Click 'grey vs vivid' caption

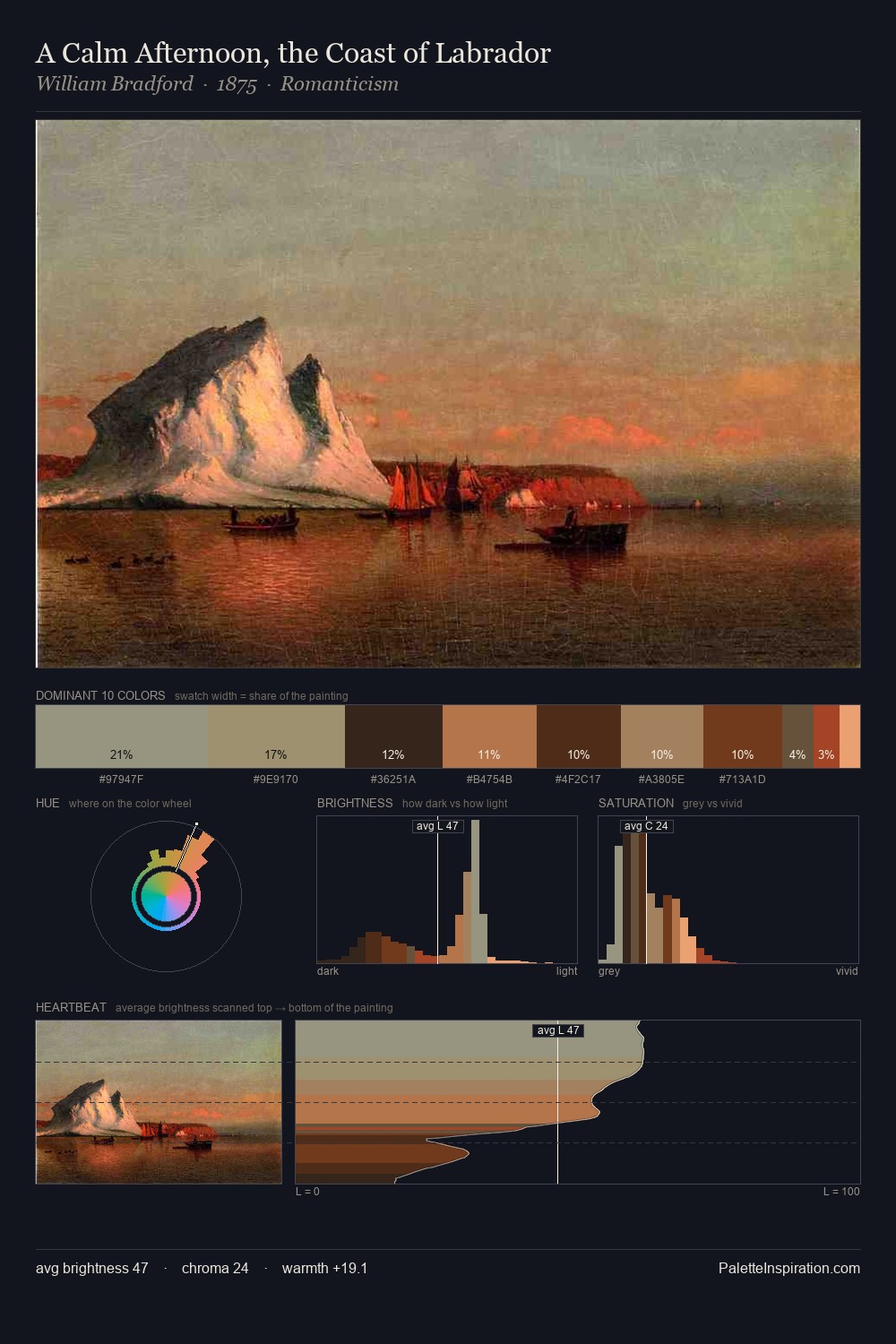point(712,804)
